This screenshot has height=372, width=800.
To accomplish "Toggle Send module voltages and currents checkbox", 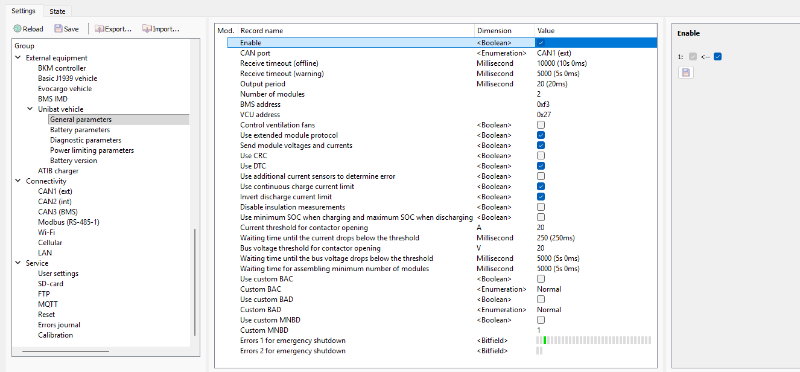I will (x=541, y=145).
